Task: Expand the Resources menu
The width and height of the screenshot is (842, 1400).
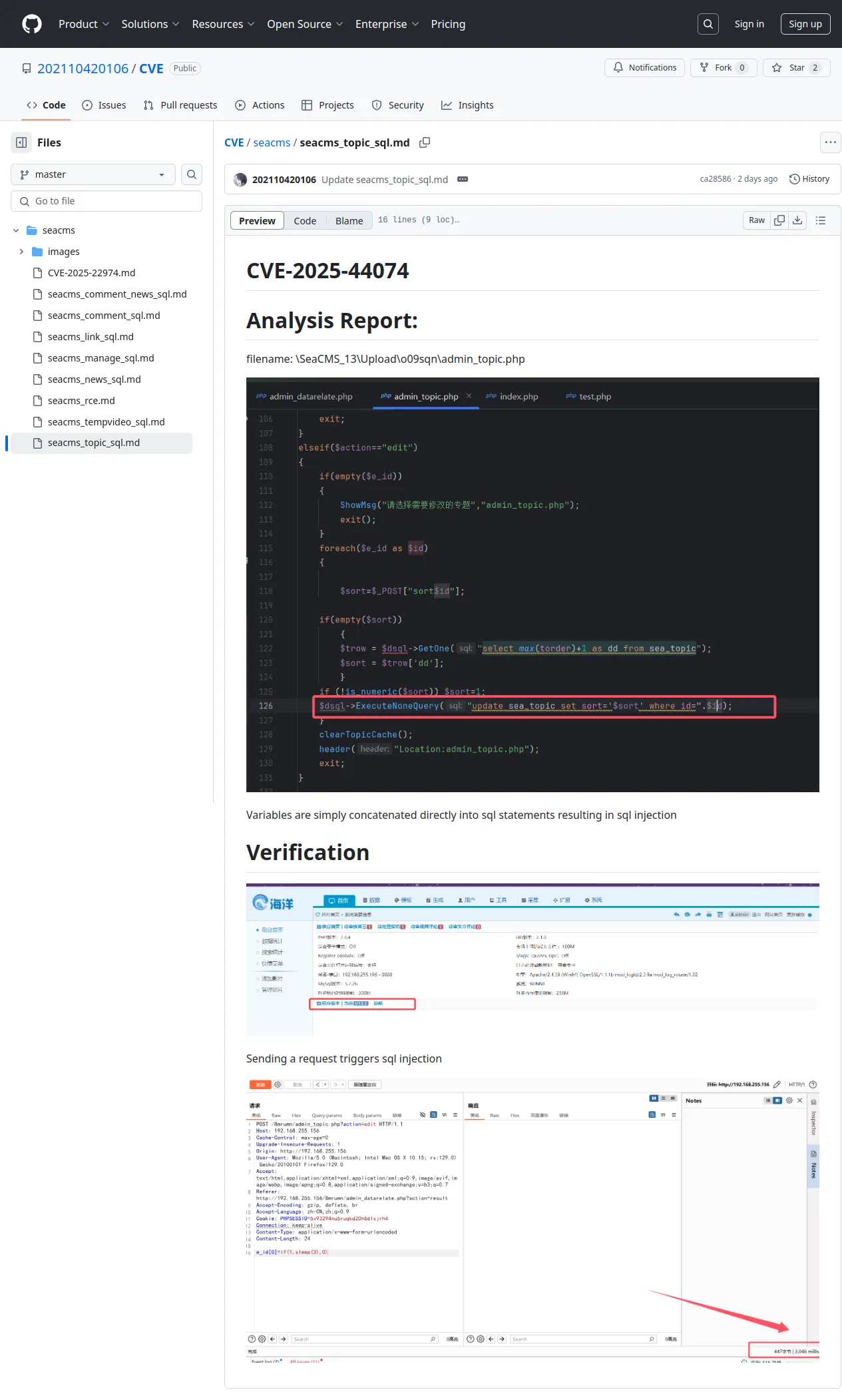Action: click(223, 24)
